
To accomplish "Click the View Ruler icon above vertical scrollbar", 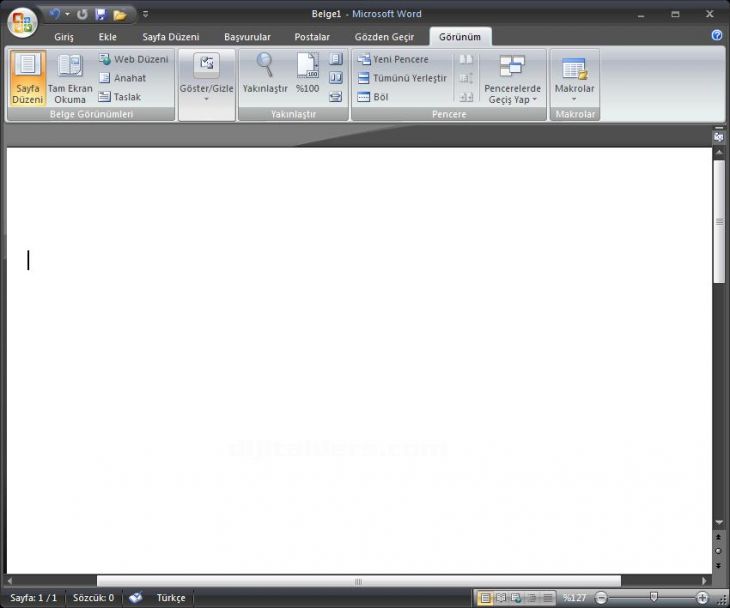I will click(719, 137).
